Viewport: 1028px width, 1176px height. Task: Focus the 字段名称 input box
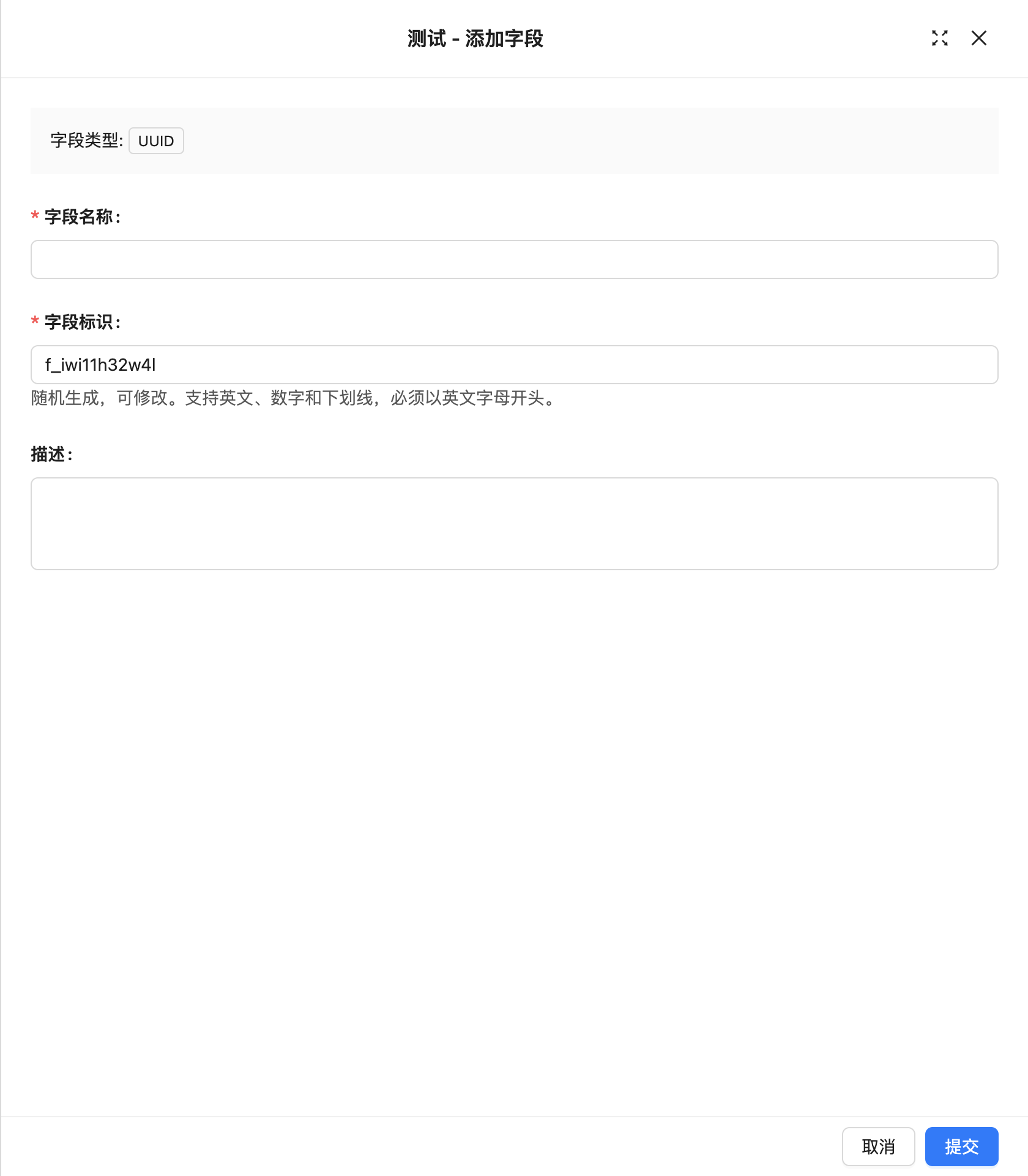(x=514, y=259)
